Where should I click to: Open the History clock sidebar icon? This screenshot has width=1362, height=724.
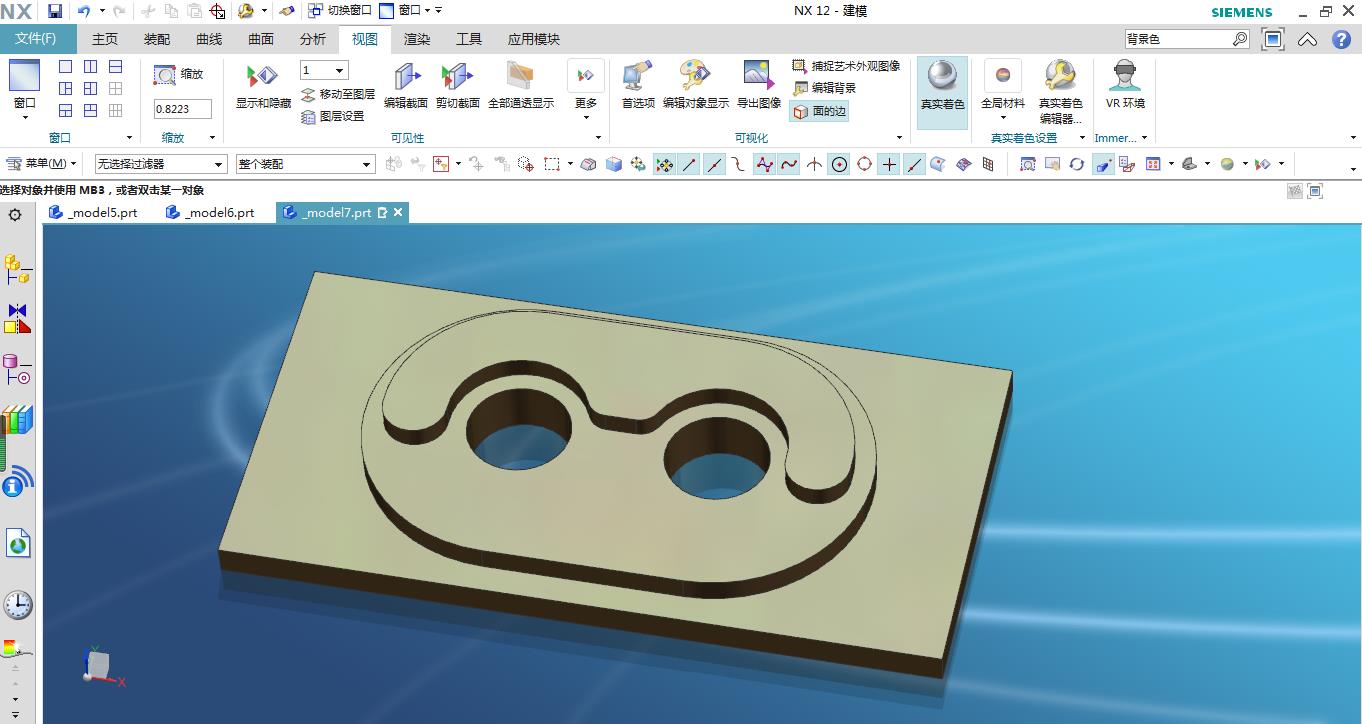(x=17, y=604)
